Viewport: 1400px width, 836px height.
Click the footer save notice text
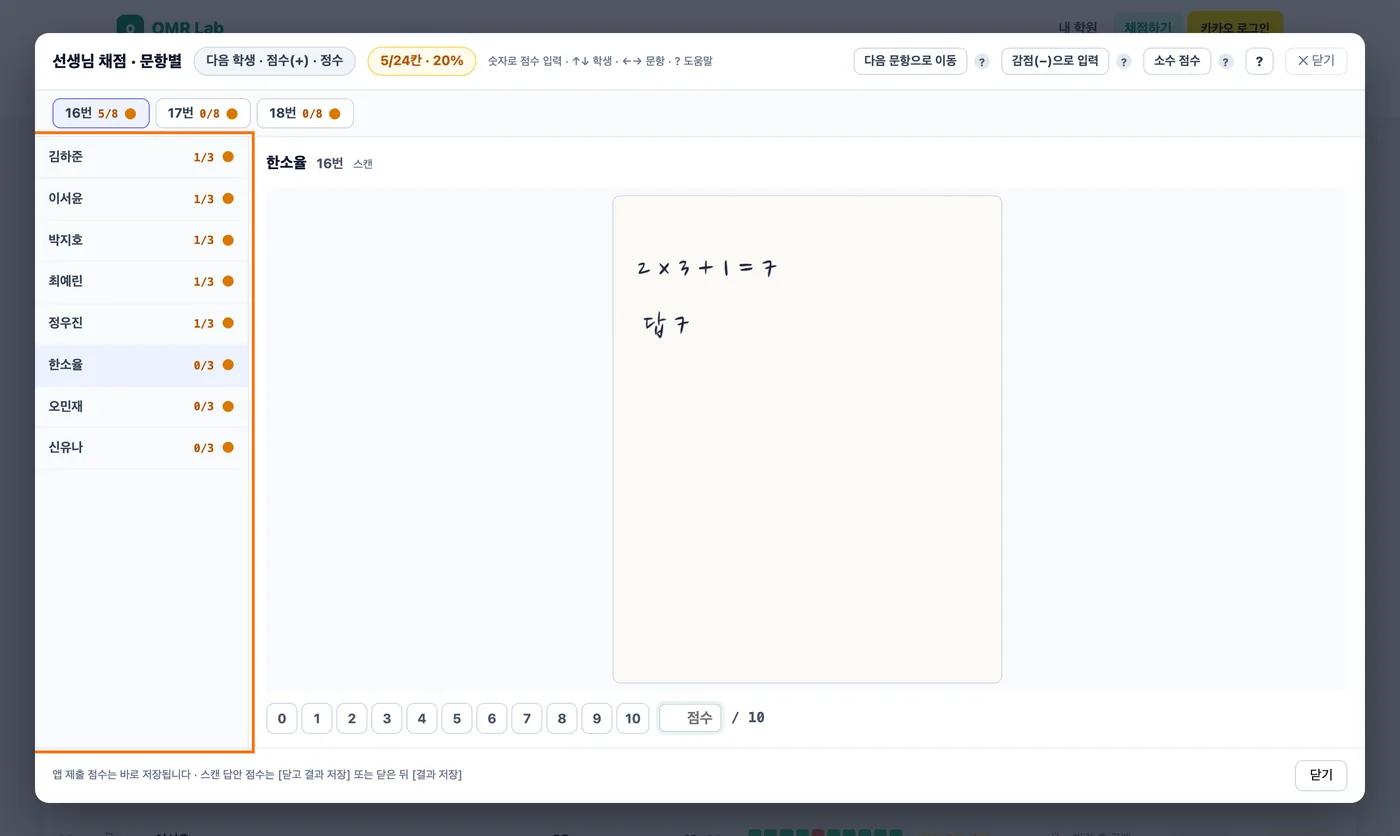coord(257,775)
